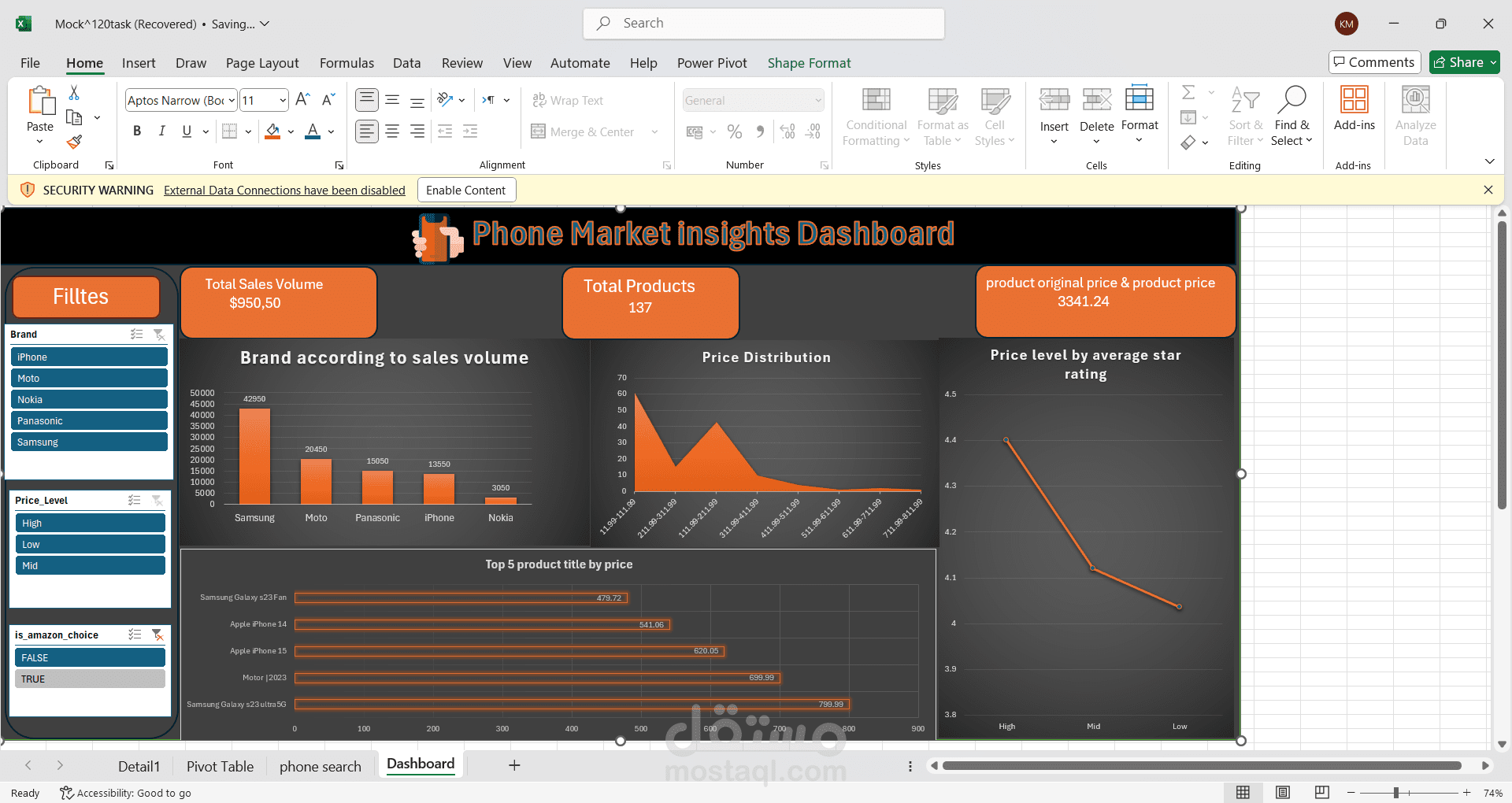Screen dimensions: 1512x803
Task: Toggle Bold formatting
Action: pyautogui.click(x=137, y=131)
